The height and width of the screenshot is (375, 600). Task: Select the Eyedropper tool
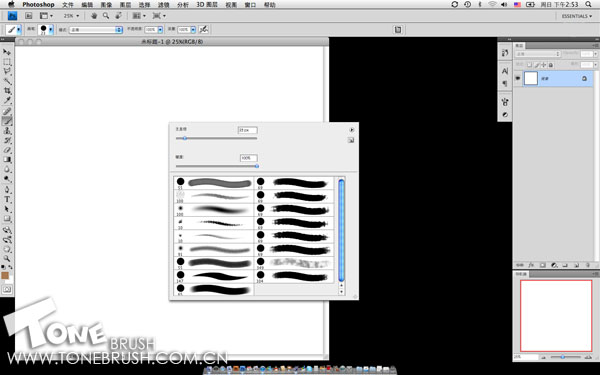[7, 101]
